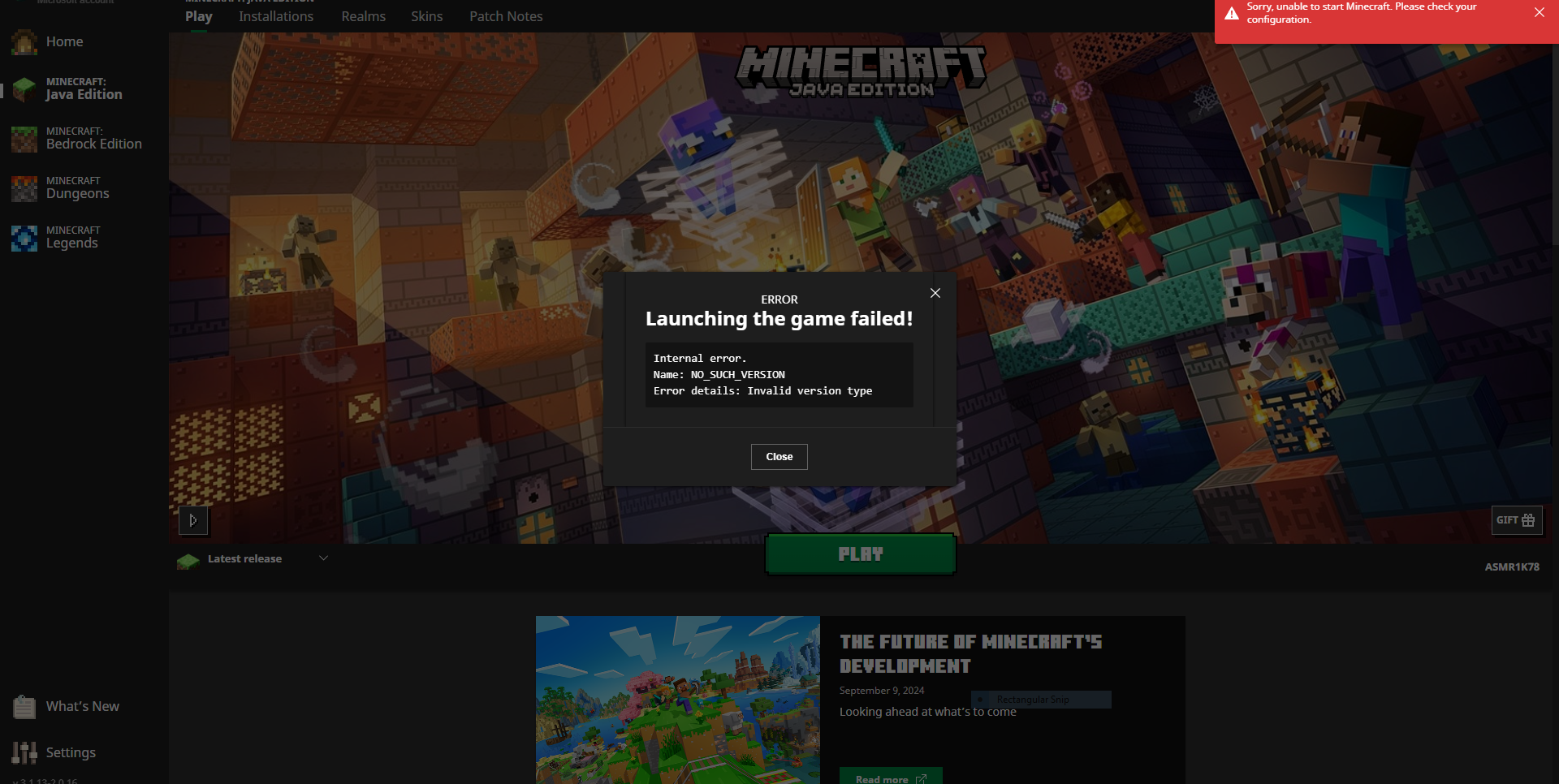Click the Invalid version type error details
1559x784 pixels.
click(x=810, y=391)
